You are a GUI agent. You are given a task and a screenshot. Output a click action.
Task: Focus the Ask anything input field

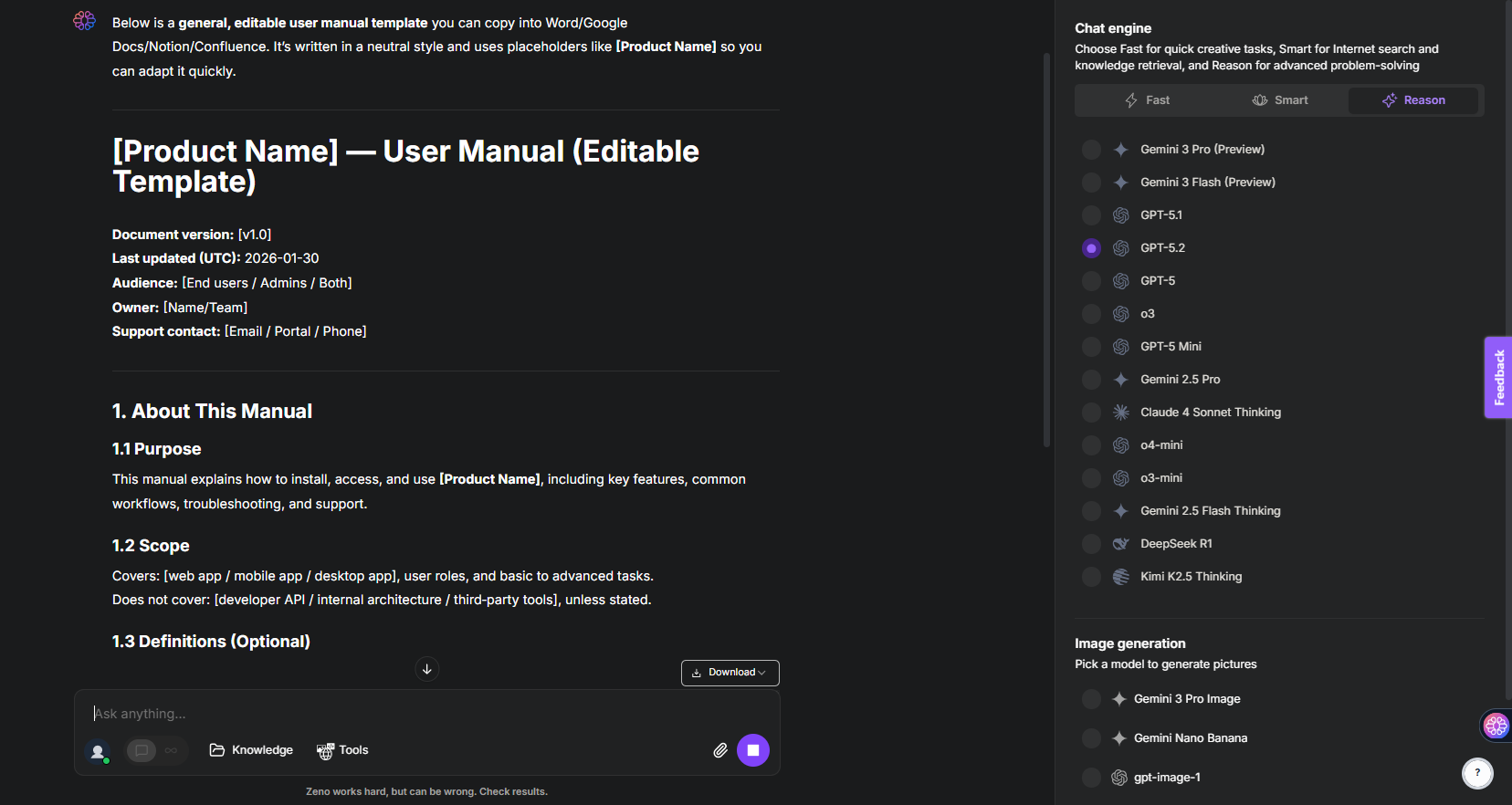402,714
